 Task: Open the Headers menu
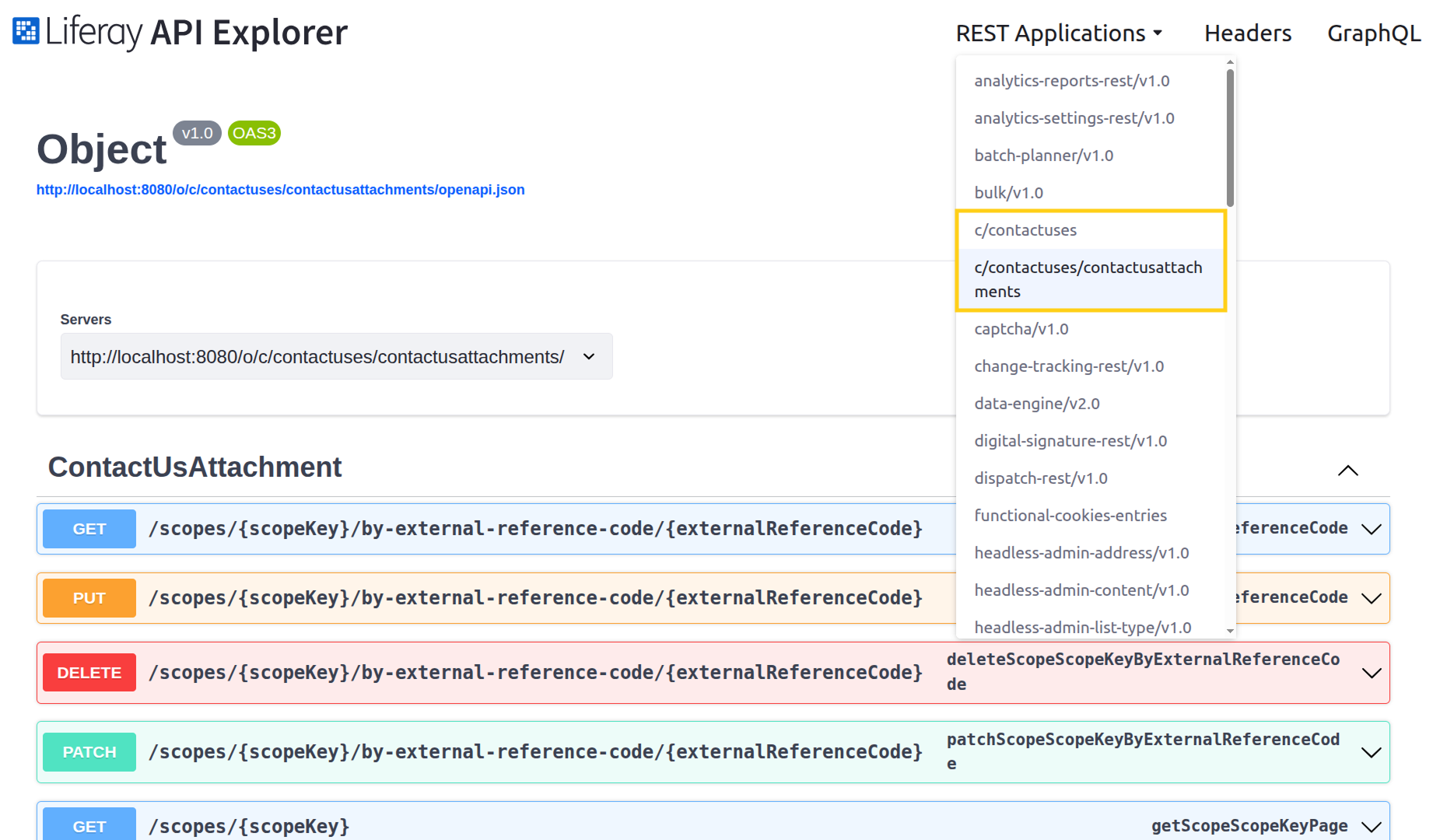pyautogui.click(x=1248, y=33)
